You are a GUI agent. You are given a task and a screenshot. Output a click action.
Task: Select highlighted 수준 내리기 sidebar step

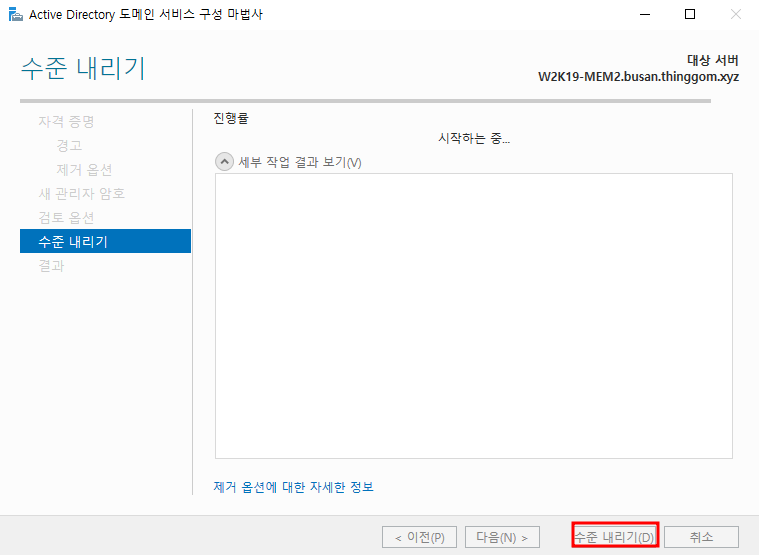pos(106,241)
